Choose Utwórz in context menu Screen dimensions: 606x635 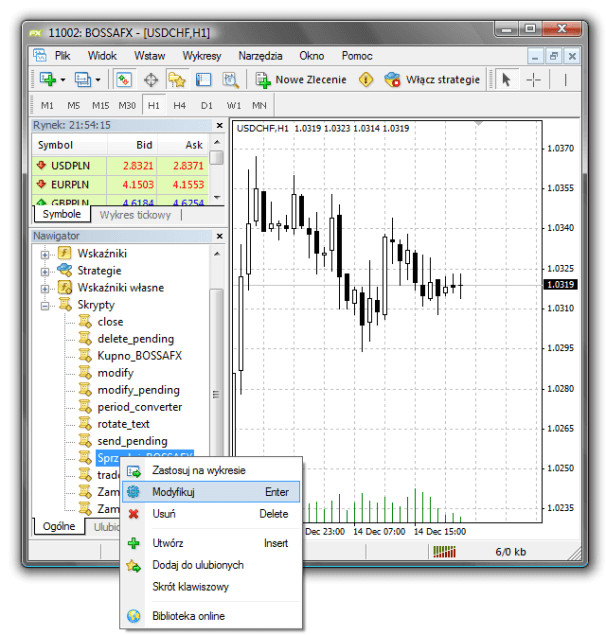(211, 543)
